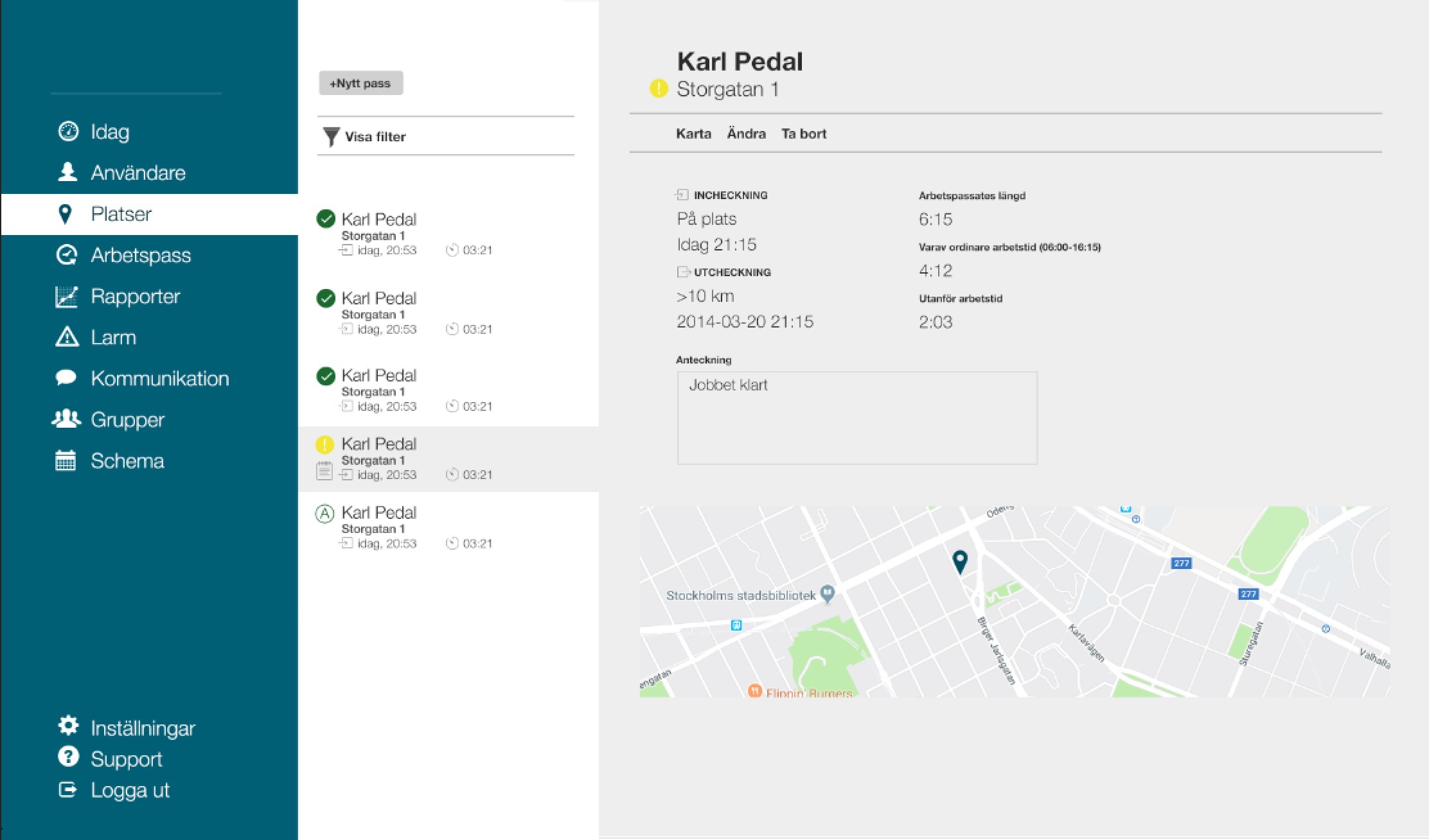Click the Schema calendar icon
Viewport: 1429px width, 840px height.
pos(66,460)
